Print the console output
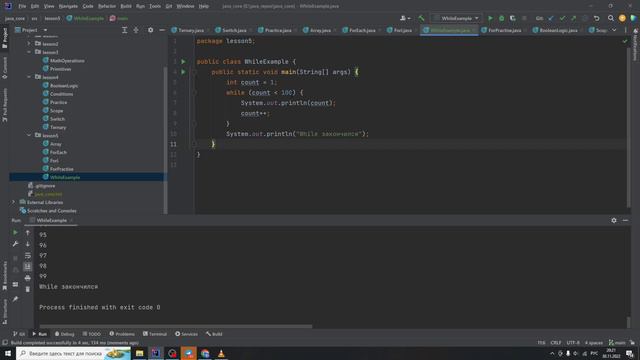640x360 pixels. [x=28, y=278]
